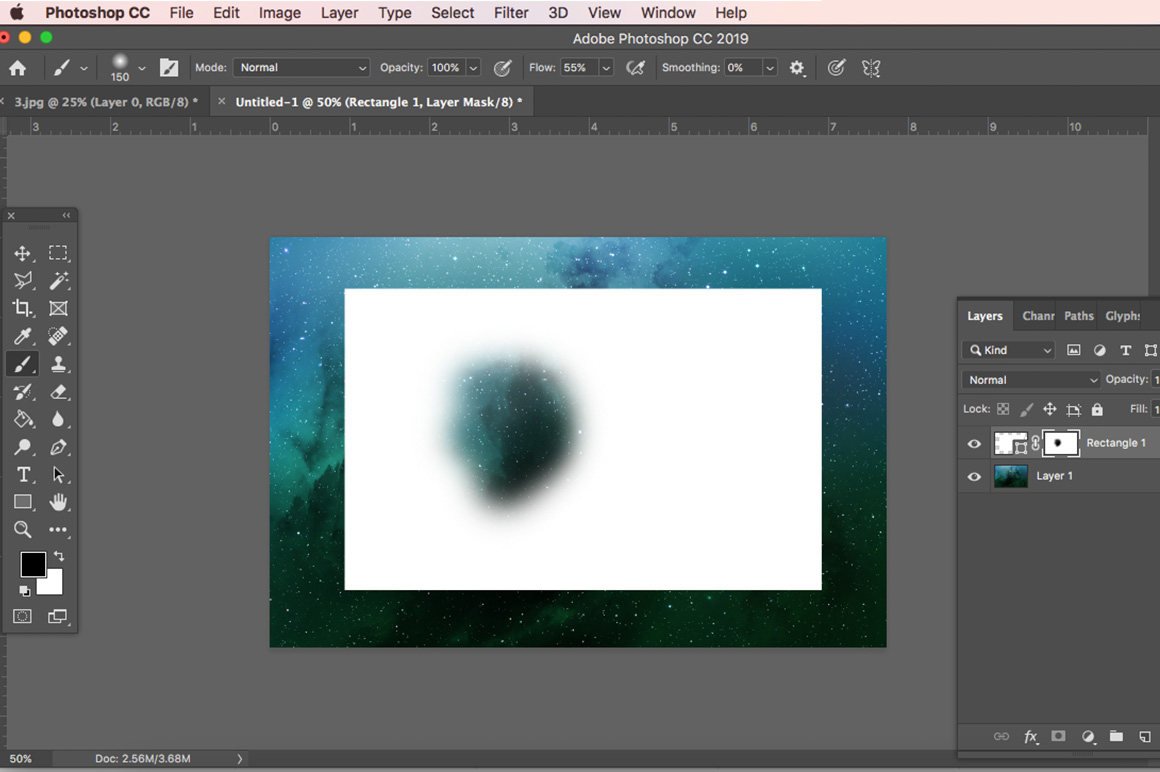This screenshot has height=772, width=1160.
Task: Select the Zoom tool
Action: [x=22, y=529]
